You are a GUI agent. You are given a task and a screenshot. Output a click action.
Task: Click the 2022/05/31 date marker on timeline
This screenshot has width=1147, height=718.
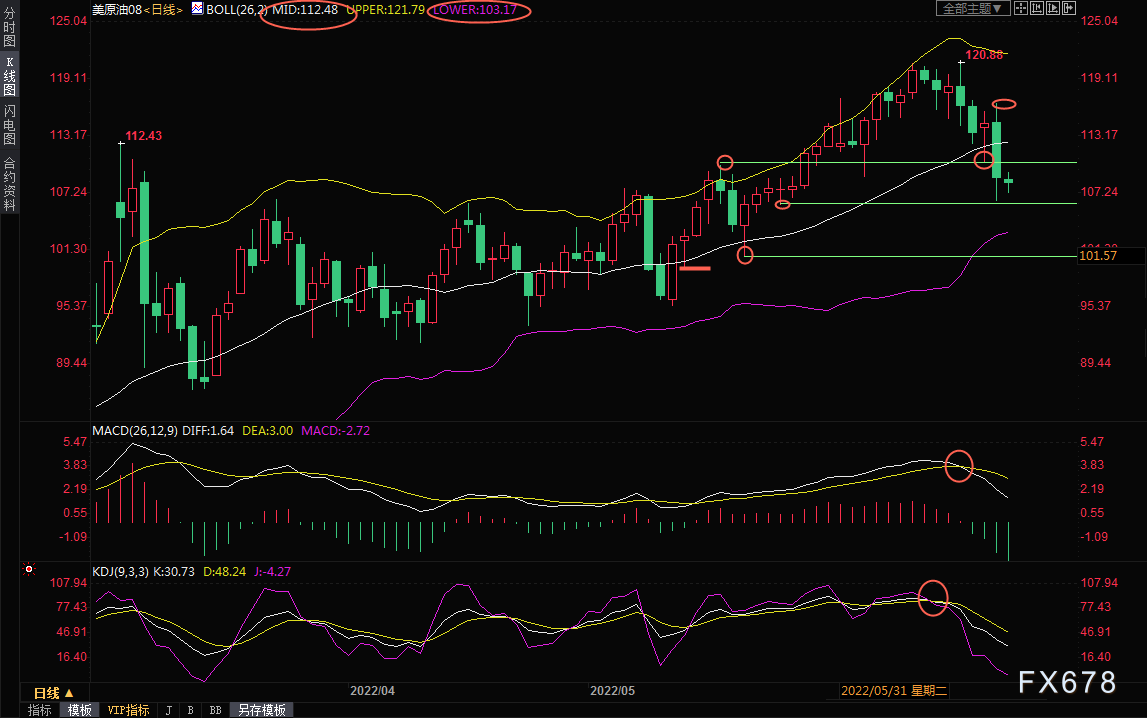click(x=893, y=691)
